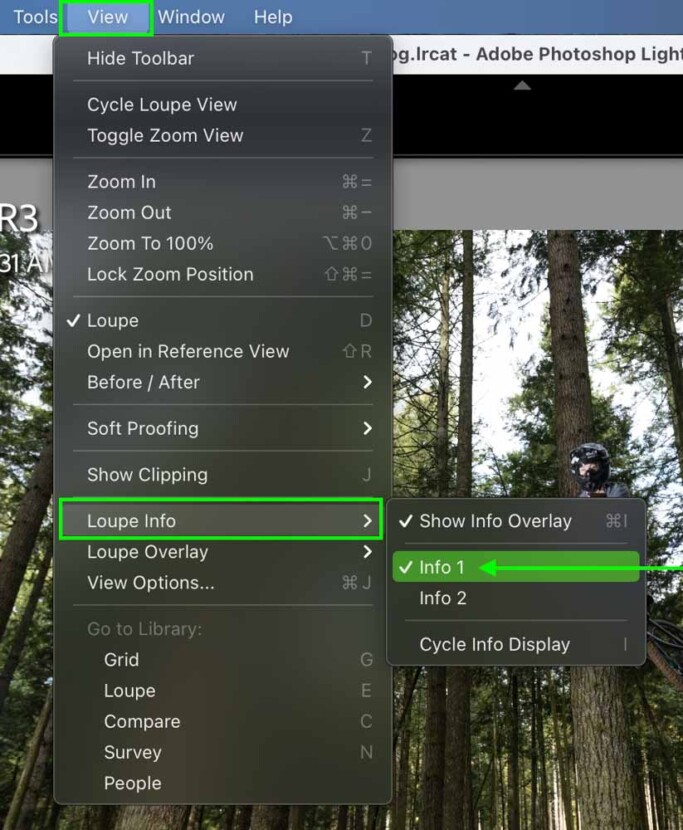Expand the Soft Proofing submenu
This screenshot has height=830, width=683.
(x=223, y=428)
